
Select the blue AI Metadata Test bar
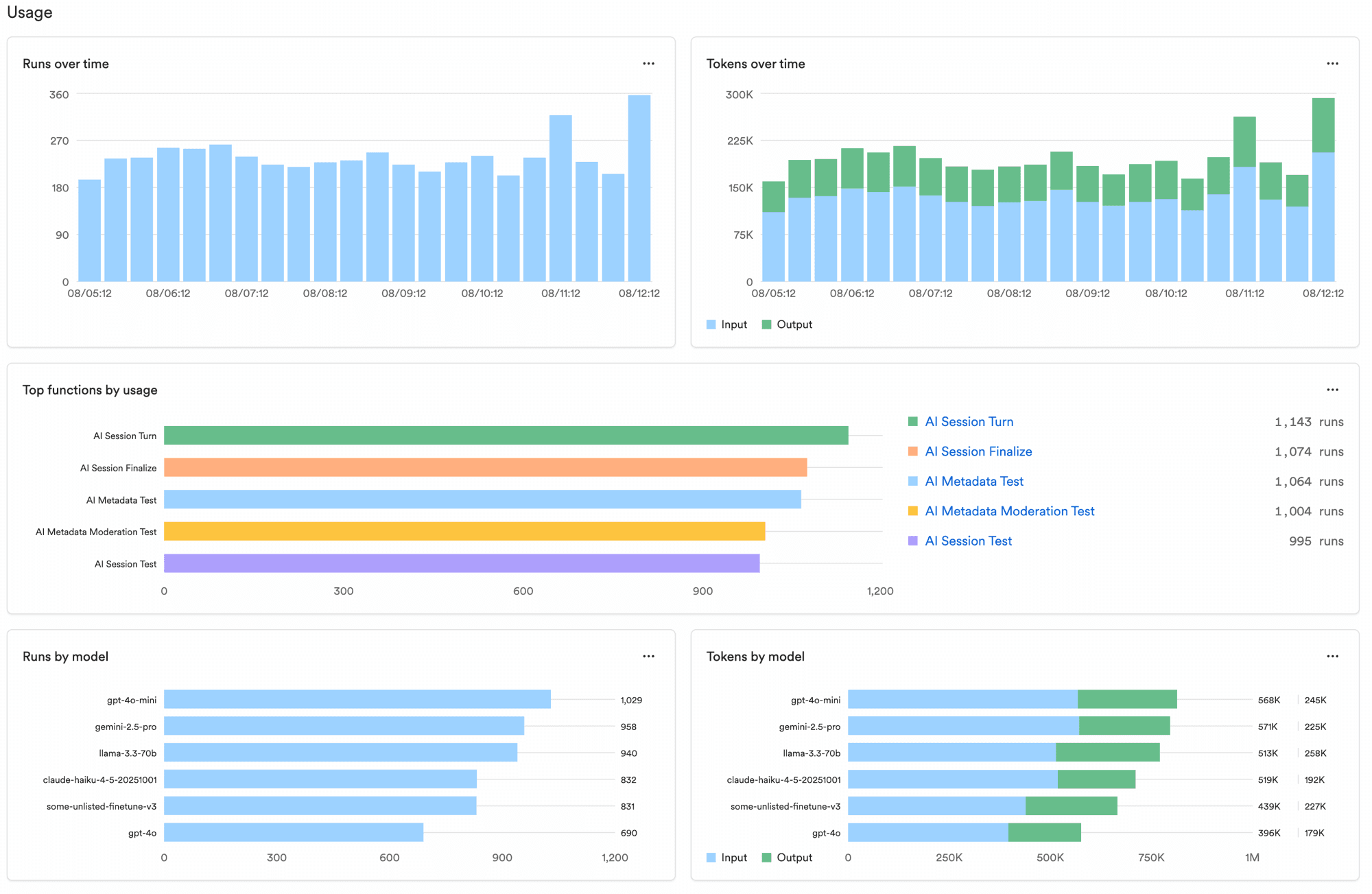(482, 499)
